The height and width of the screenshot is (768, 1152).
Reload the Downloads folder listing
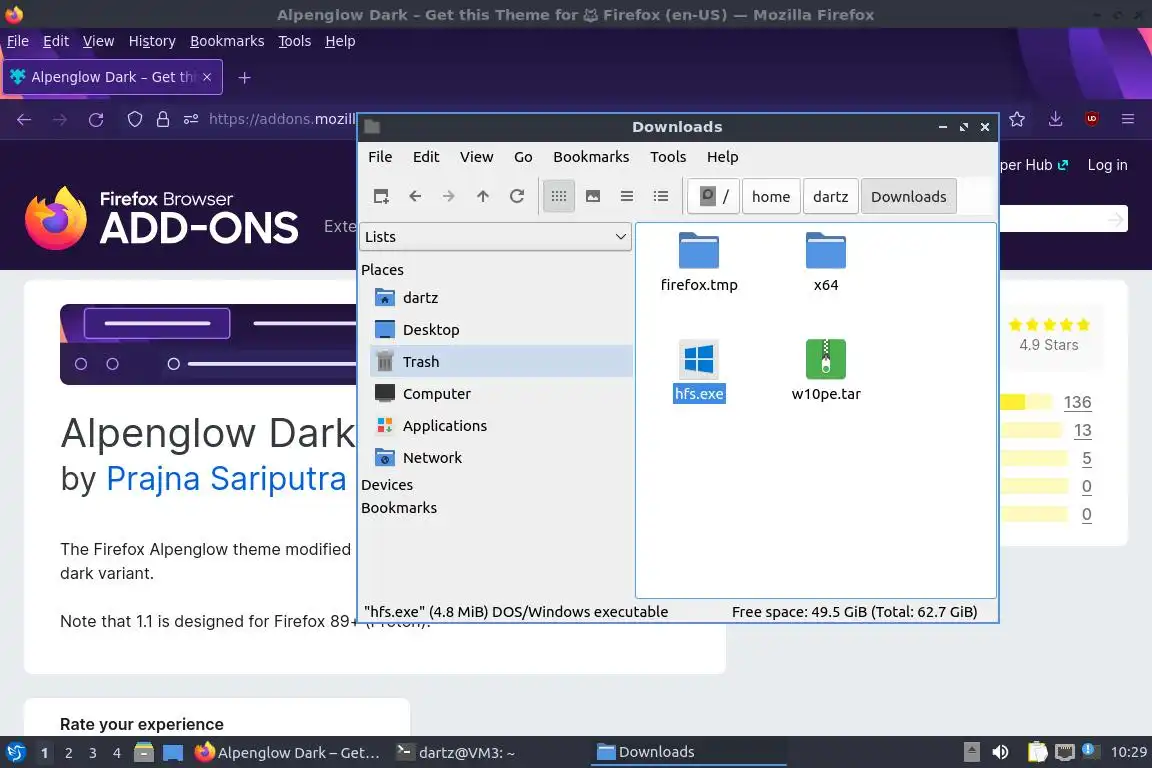[x=517, y=196]
